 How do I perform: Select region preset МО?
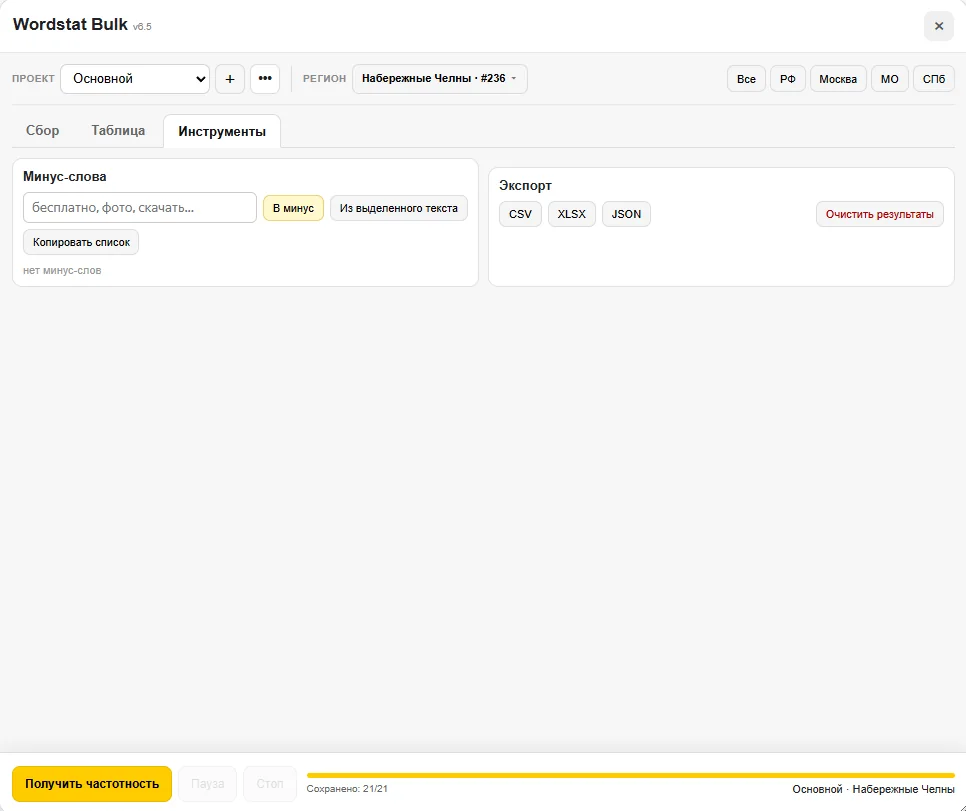890,79
